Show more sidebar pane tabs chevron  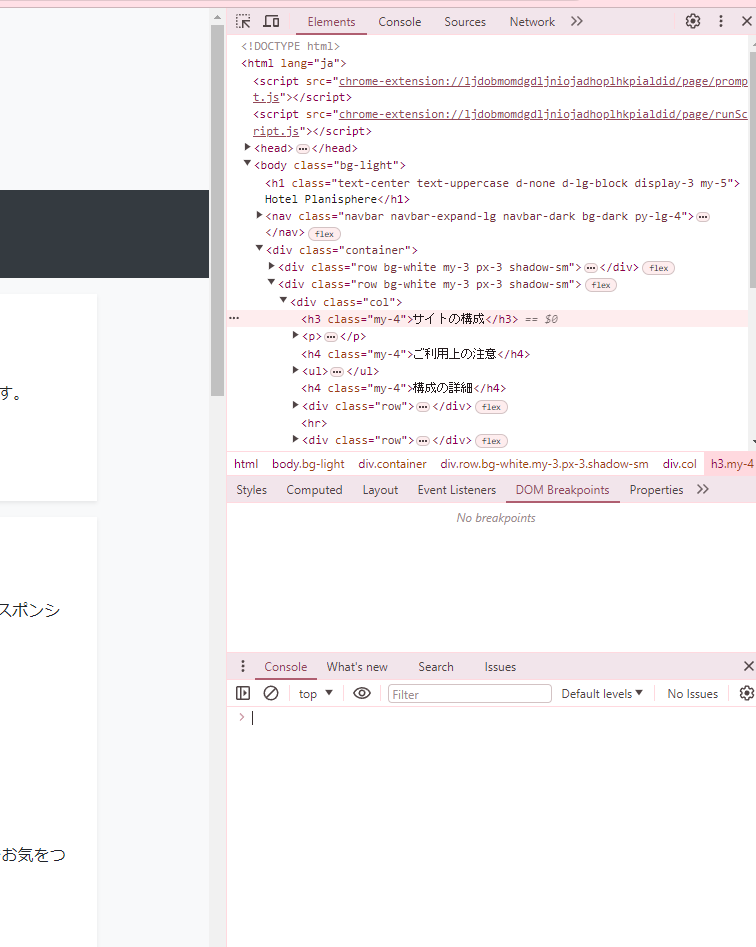coord(702,489)
